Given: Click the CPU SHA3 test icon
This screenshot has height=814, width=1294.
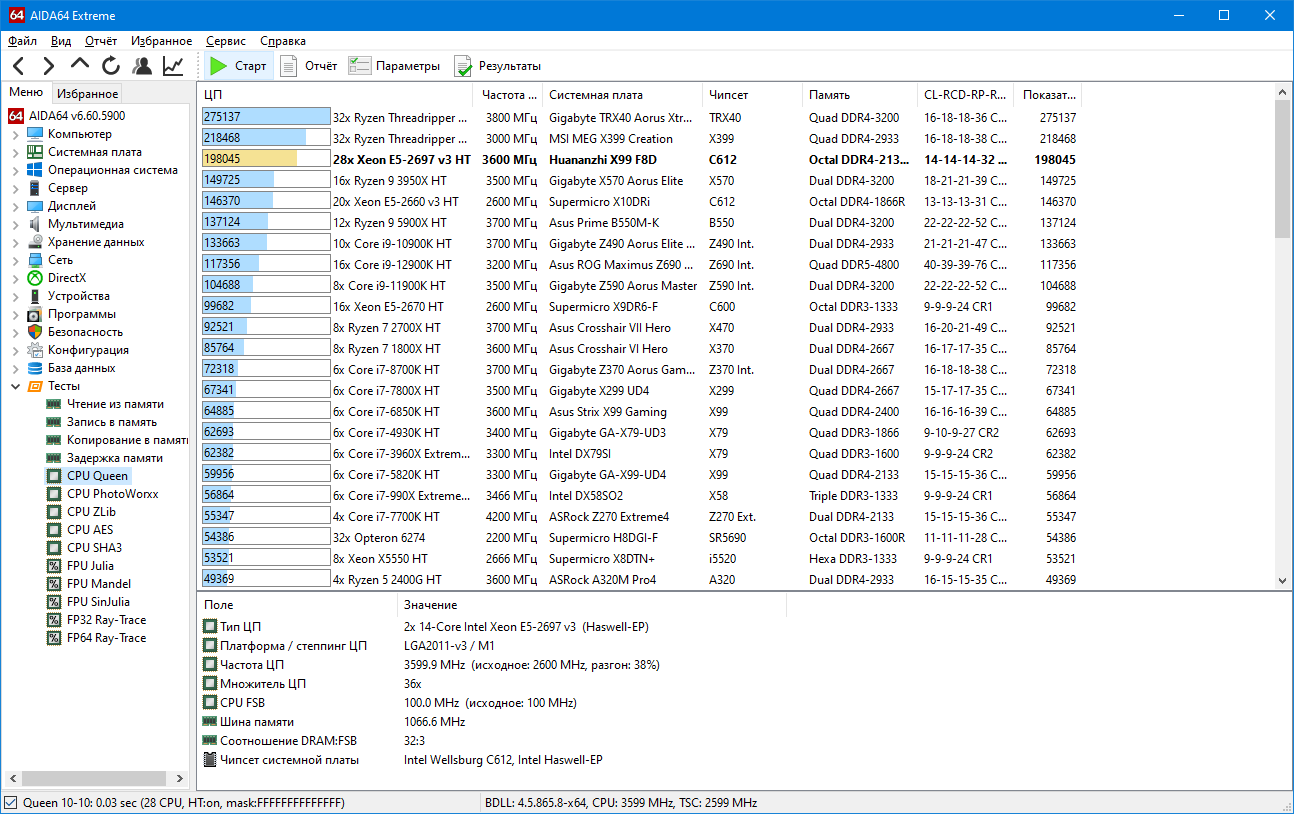Looking at the screenshot, I should pyautogui.click(x=54, y=548).
